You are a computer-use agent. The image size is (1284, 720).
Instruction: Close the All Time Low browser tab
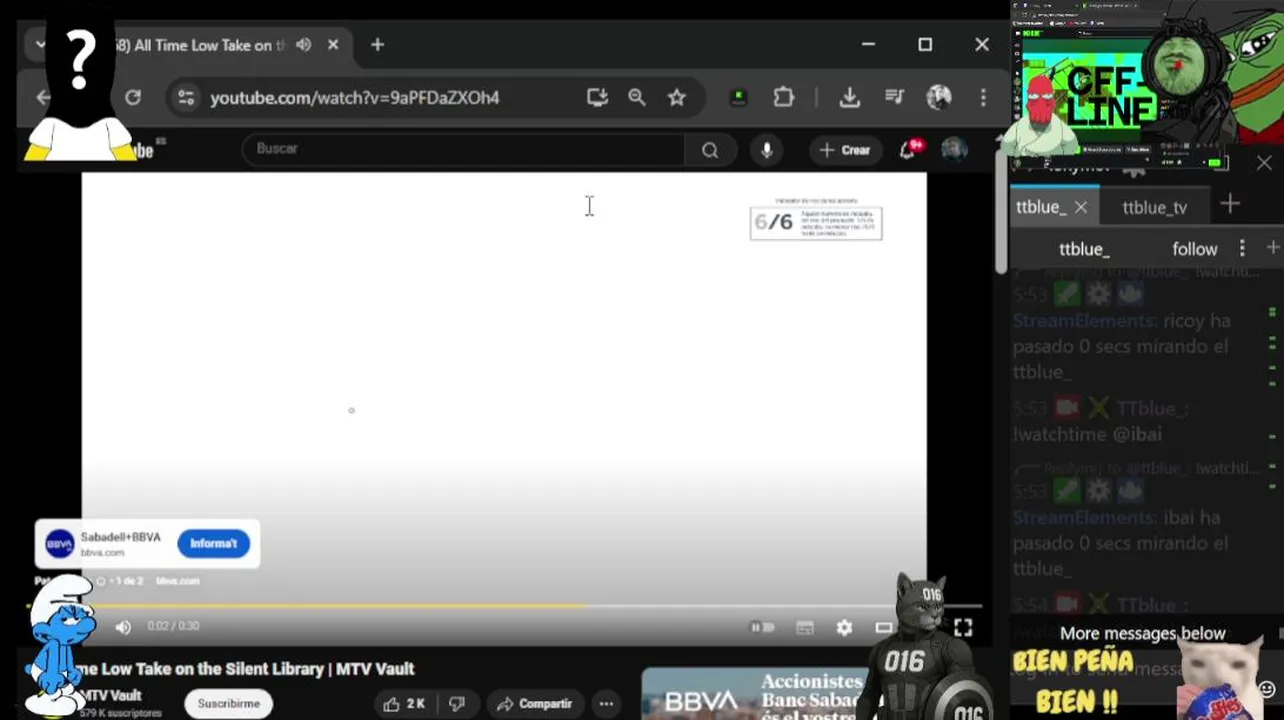[333, 45]
